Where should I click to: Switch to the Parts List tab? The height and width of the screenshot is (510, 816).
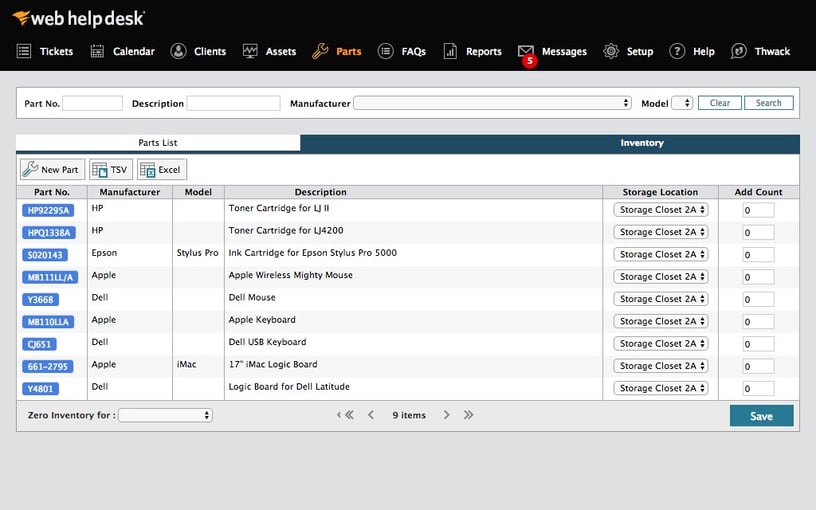[158, 143]
